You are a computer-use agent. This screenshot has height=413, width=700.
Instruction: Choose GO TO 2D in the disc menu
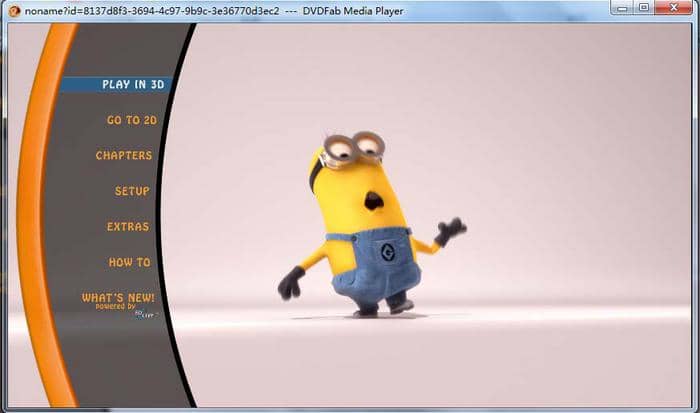[x=132, y=120]
